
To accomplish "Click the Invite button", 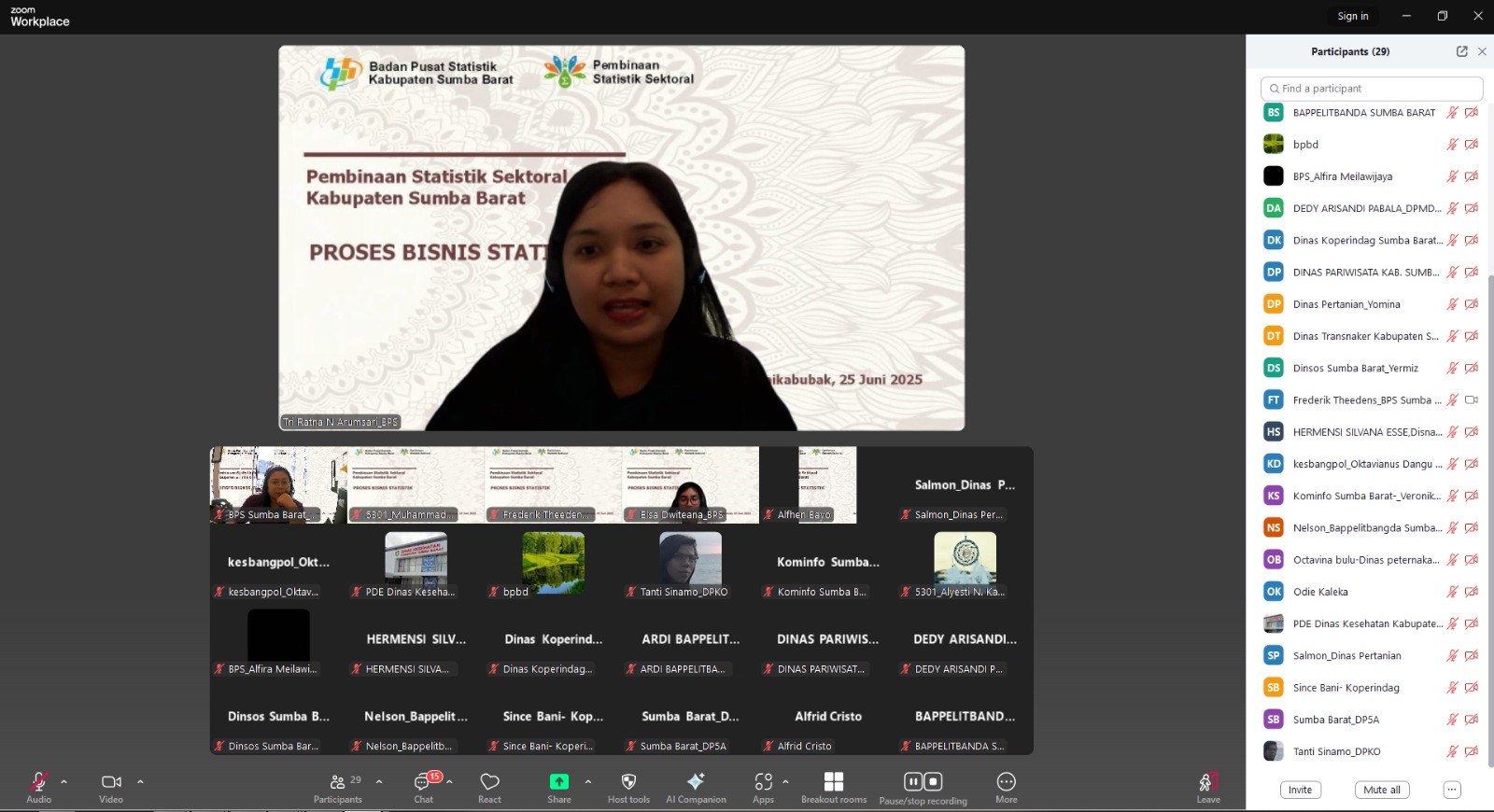I will point(1300,790).
